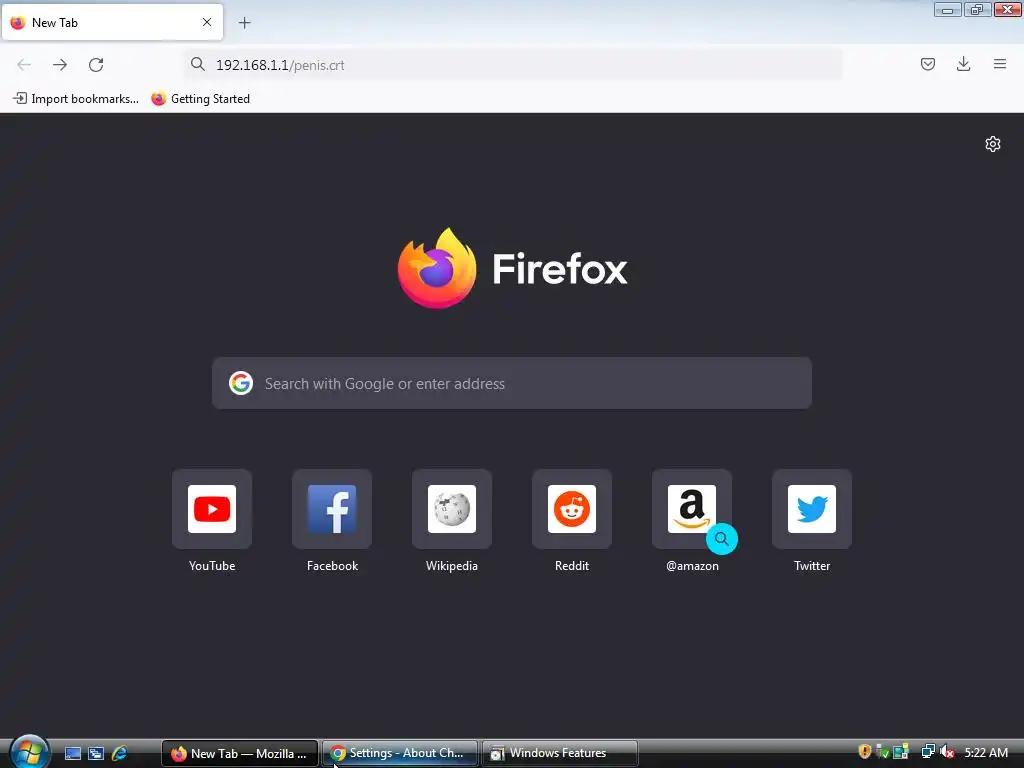
Task: Restore down the Firefox window
Action: (978, 9)
